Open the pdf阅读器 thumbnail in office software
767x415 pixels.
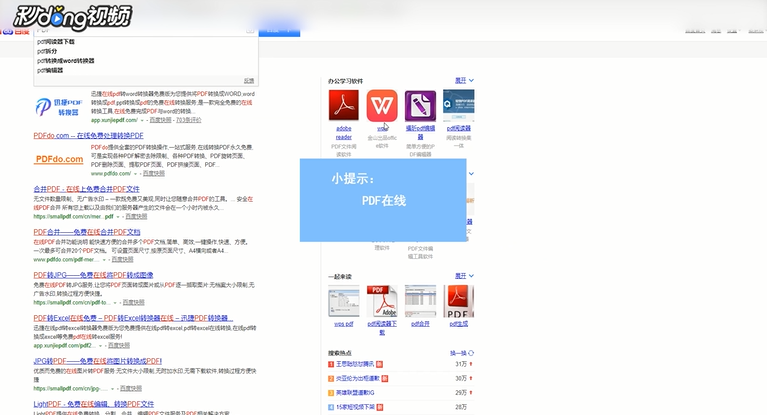(458, 105)
